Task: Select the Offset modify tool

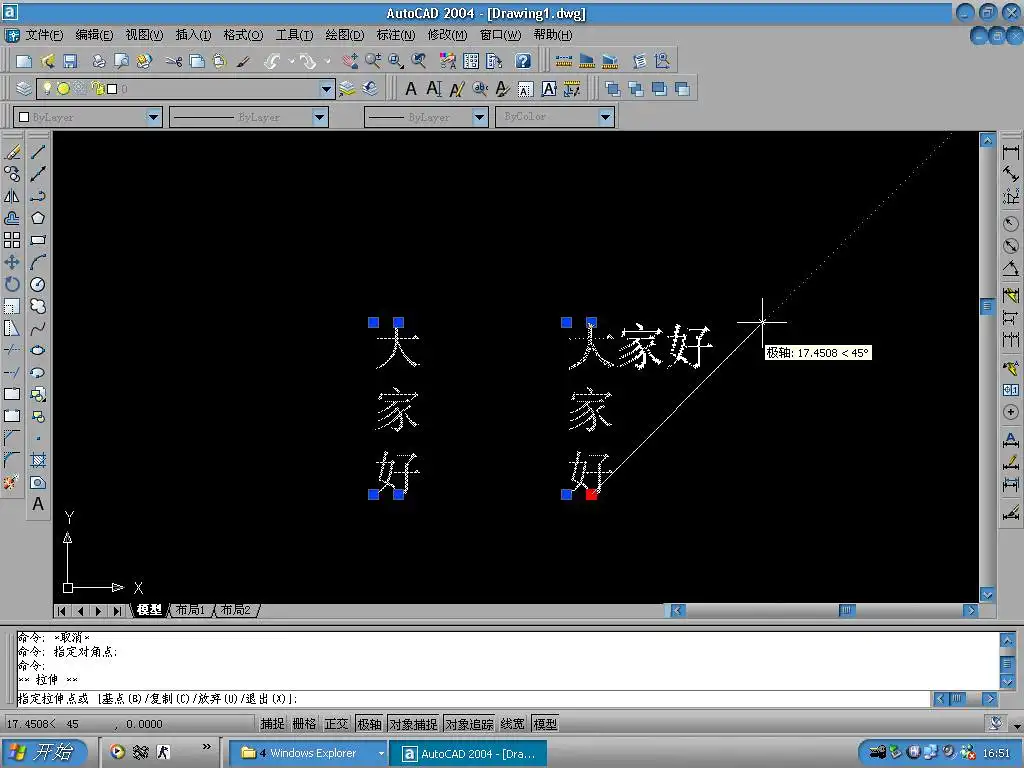Action: click(12, 218)
